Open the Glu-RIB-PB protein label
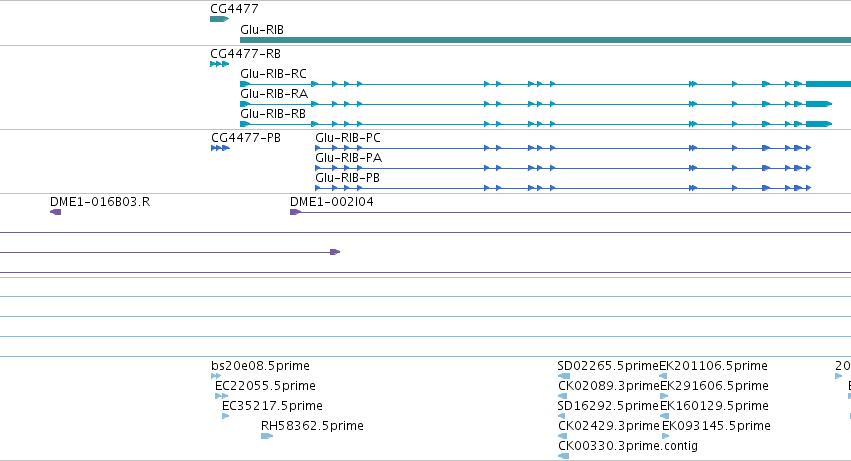The height and width of the screenshot is (461, 851). point(347,178)
